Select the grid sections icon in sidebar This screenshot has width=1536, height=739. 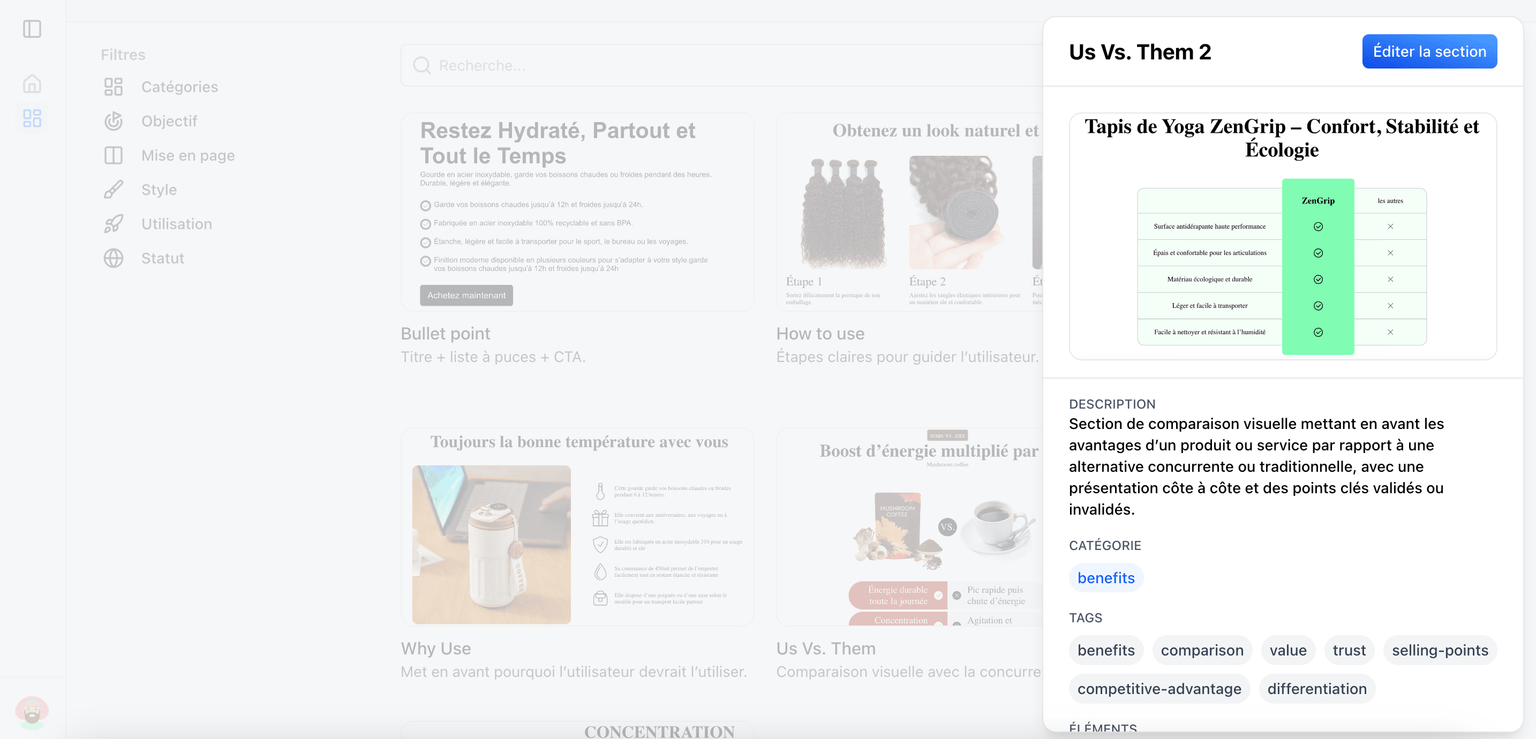click(32, 119)
